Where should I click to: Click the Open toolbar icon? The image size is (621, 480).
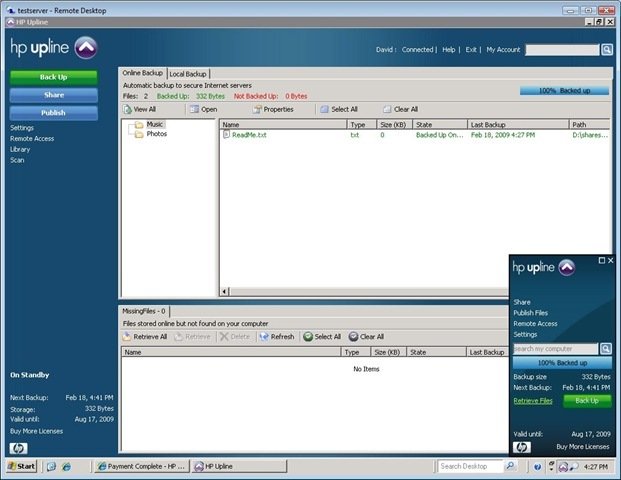[x=194, y=109]
